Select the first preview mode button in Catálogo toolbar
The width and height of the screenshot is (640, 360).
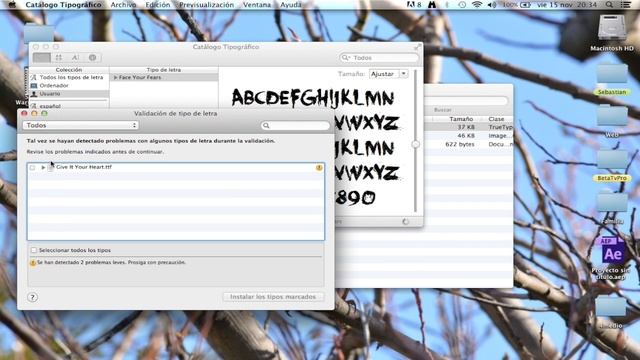click(42, 58)
